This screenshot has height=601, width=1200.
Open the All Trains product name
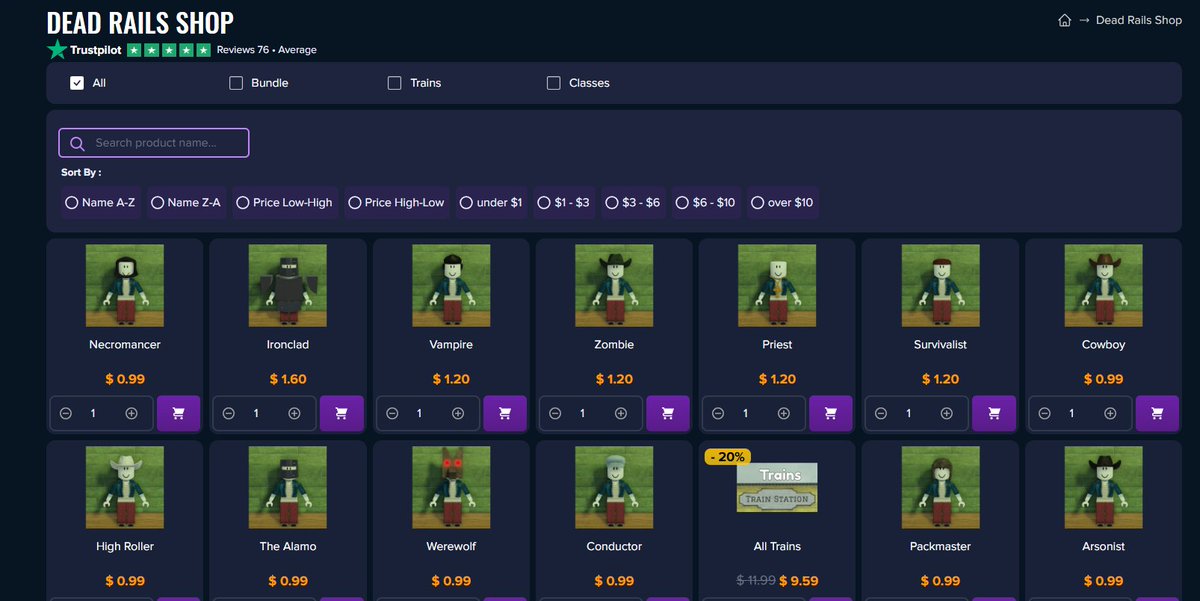[777, 546]
